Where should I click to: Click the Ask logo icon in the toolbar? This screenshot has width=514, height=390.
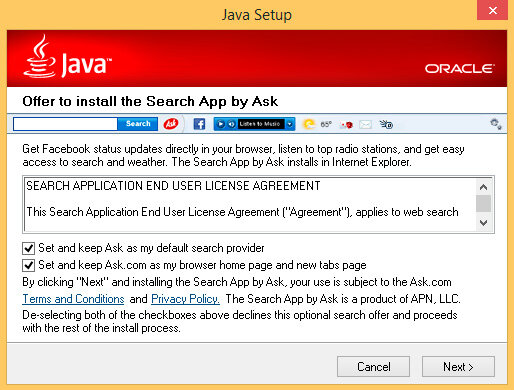tap(171, 124)
